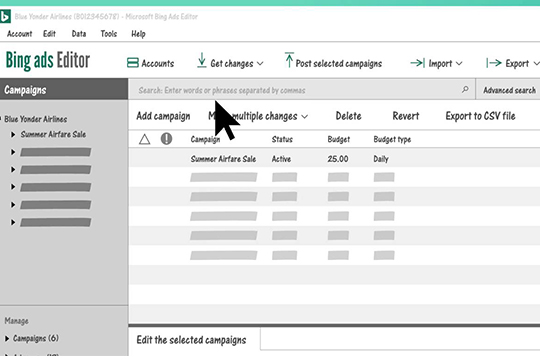This screenshot has height=360, width=540.
Task: Open the Edit menu
Action: click(49, 34)
